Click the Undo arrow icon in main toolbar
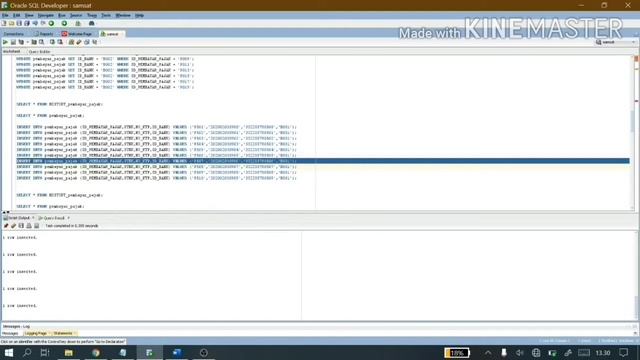Screen dimensions: 640x360 (x=35, y=23)
